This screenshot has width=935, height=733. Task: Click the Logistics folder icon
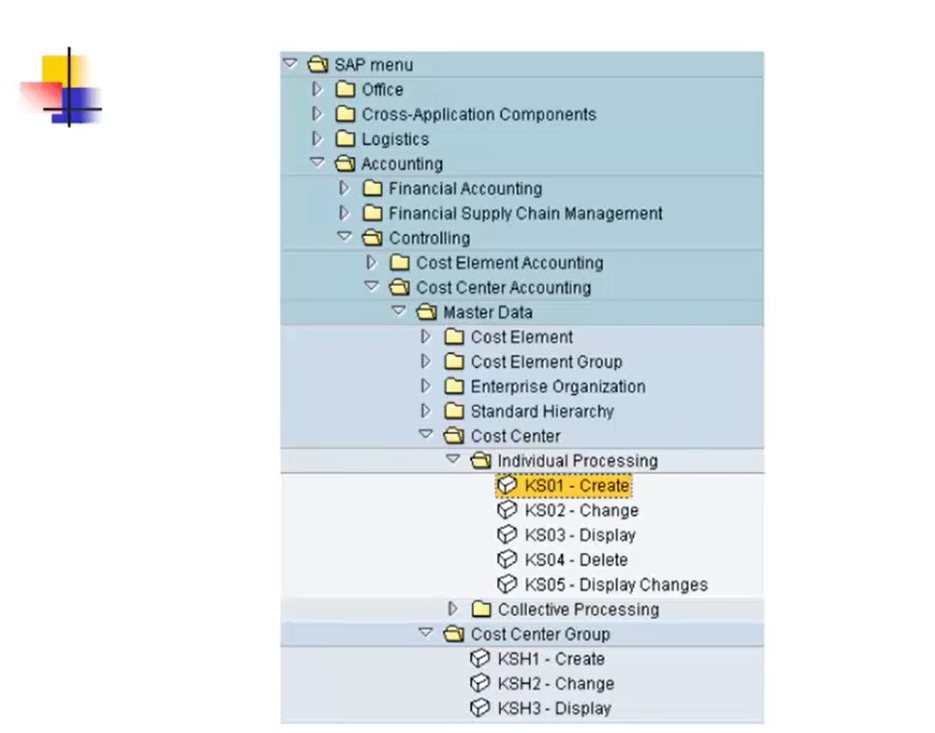[x=345, y=139]
